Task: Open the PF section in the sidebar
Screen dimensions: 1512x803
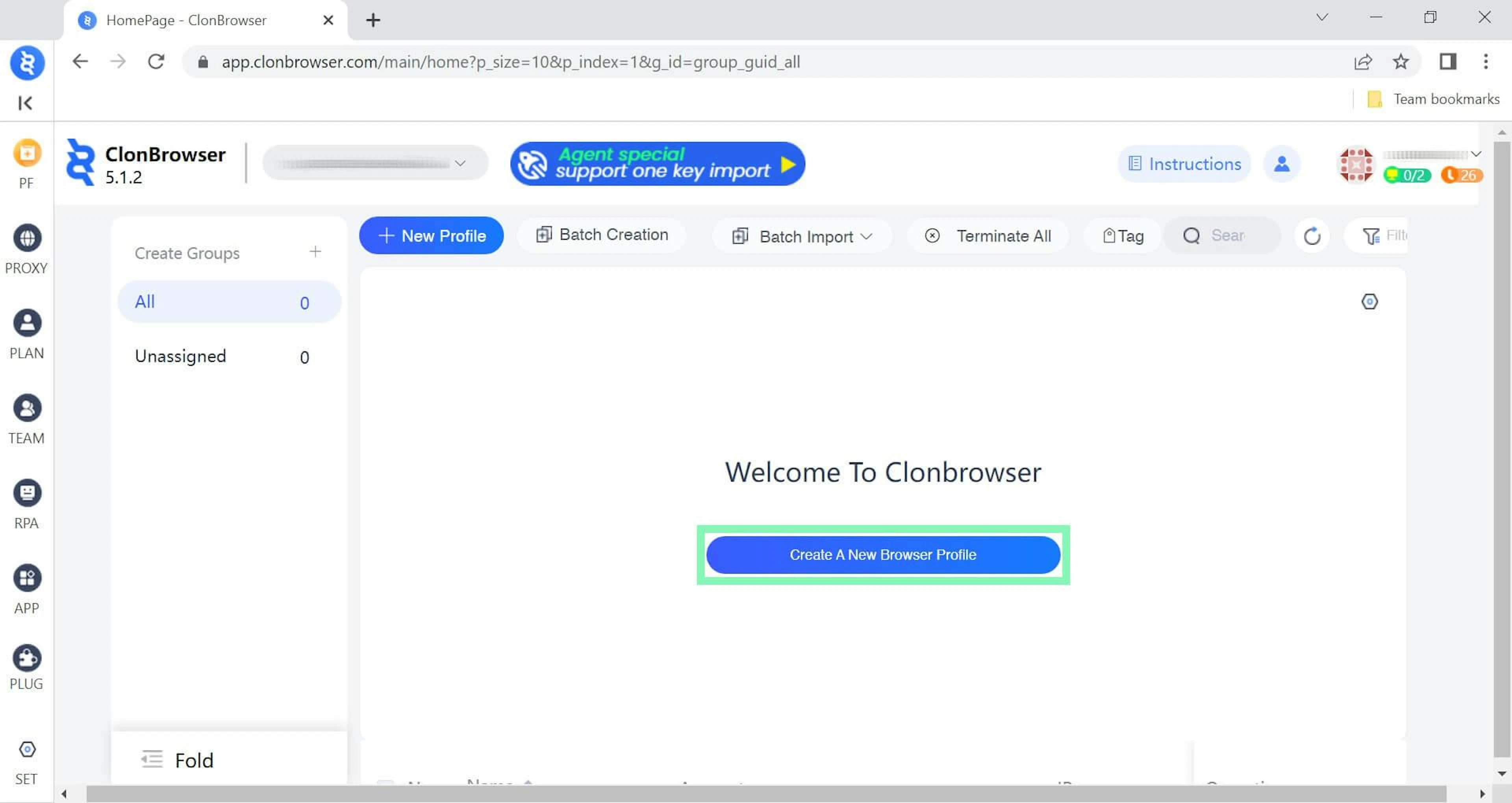Action: pyautogui.click(x=26, y=164)
